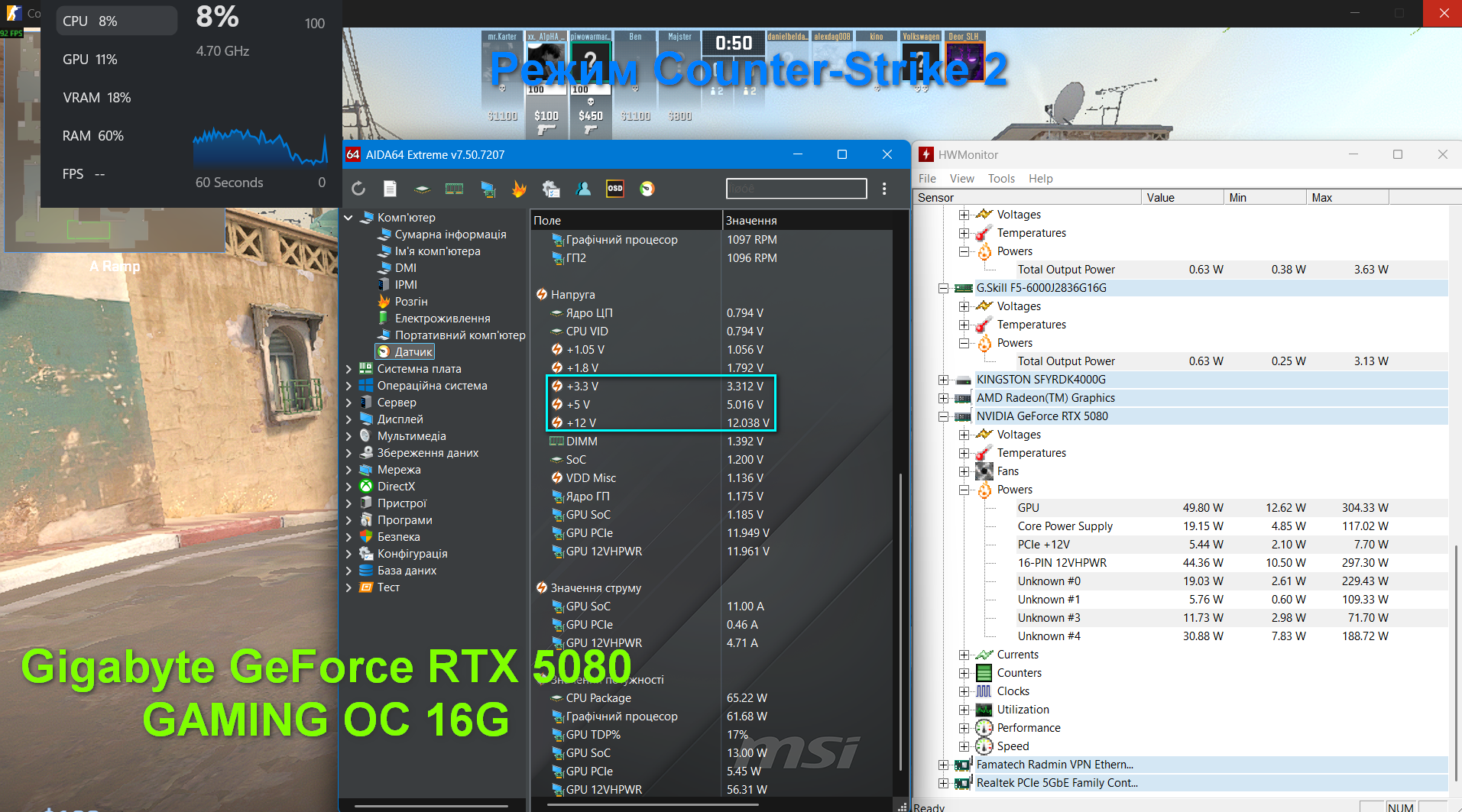Select Сумарна інформація in the tree
1462x812 pixels.
450,235
